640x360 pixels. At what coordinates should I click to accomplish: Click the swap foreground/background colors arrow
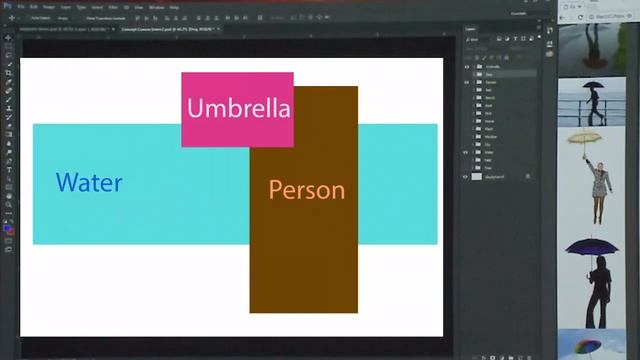(x=12, y=222)
